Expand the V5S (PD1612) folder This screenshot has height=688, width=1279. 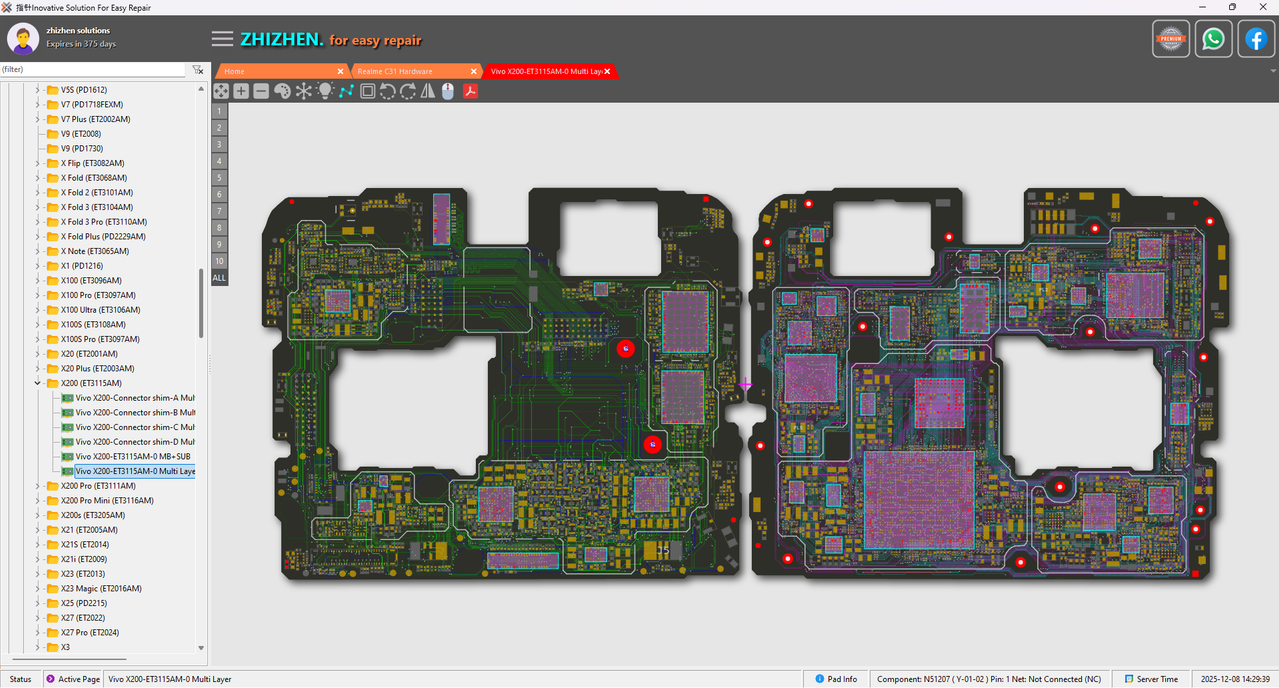38,90
